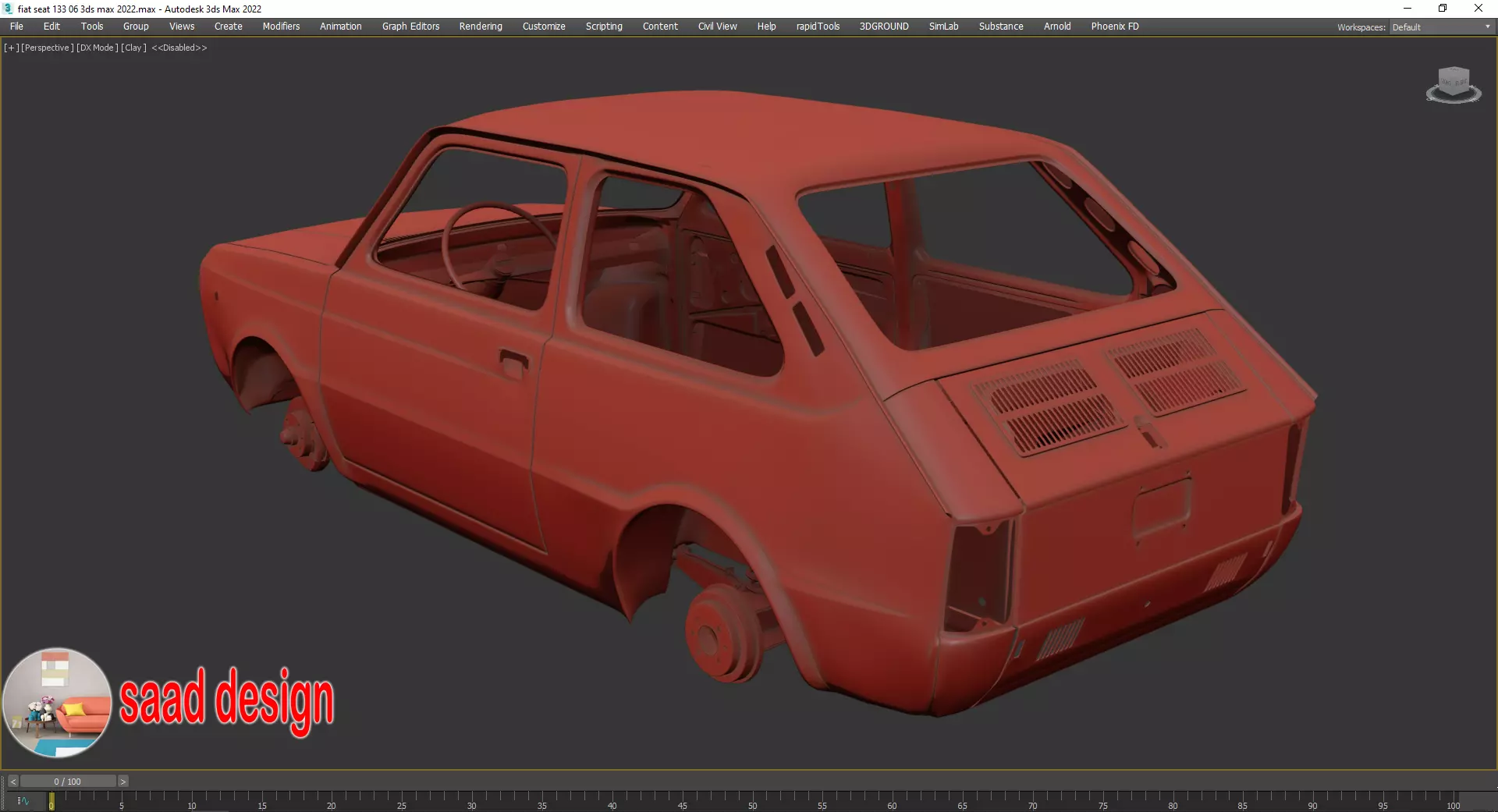Open the Rendering menu

tap(481, 26)
